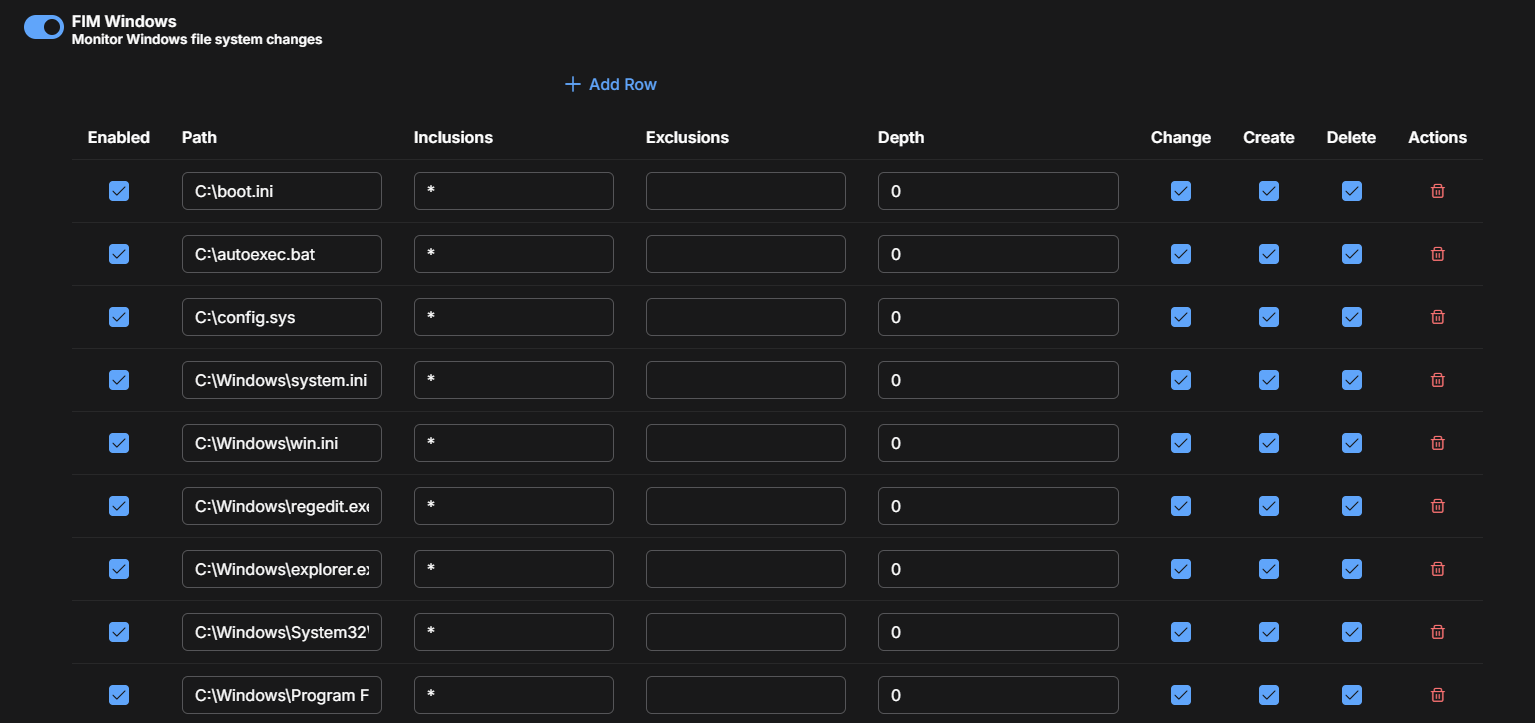
Task: Remove the regedit.exe path row
Action: tap(1437, 506)
